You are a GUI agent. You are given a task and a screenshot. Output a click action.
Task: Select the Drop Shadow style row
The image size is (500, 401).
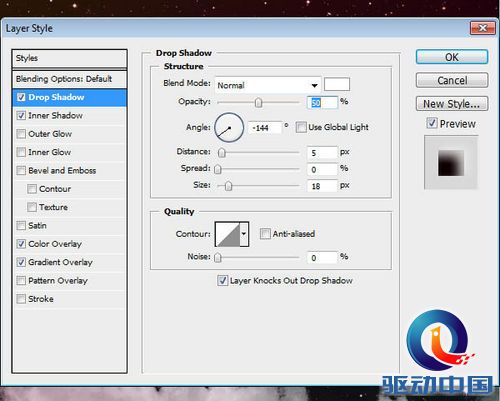(x=69, y=97)
